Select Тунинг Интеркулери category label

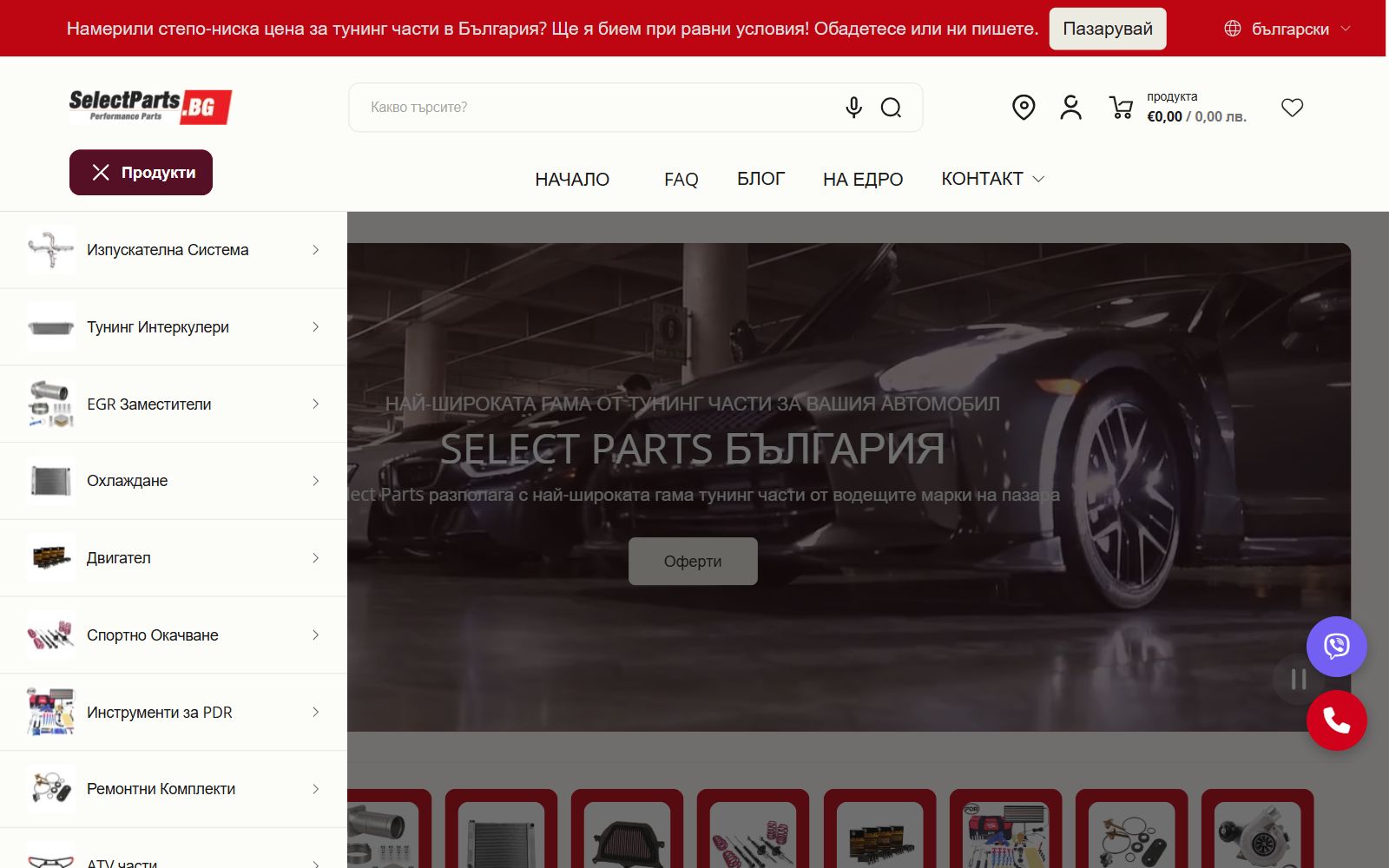(158, 327)
